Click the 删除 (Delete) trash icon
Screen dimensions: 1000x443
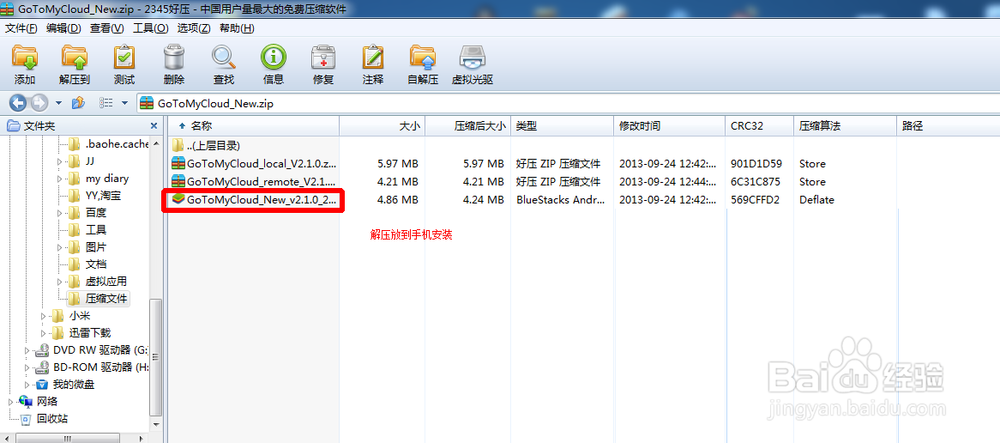point(174,57)
